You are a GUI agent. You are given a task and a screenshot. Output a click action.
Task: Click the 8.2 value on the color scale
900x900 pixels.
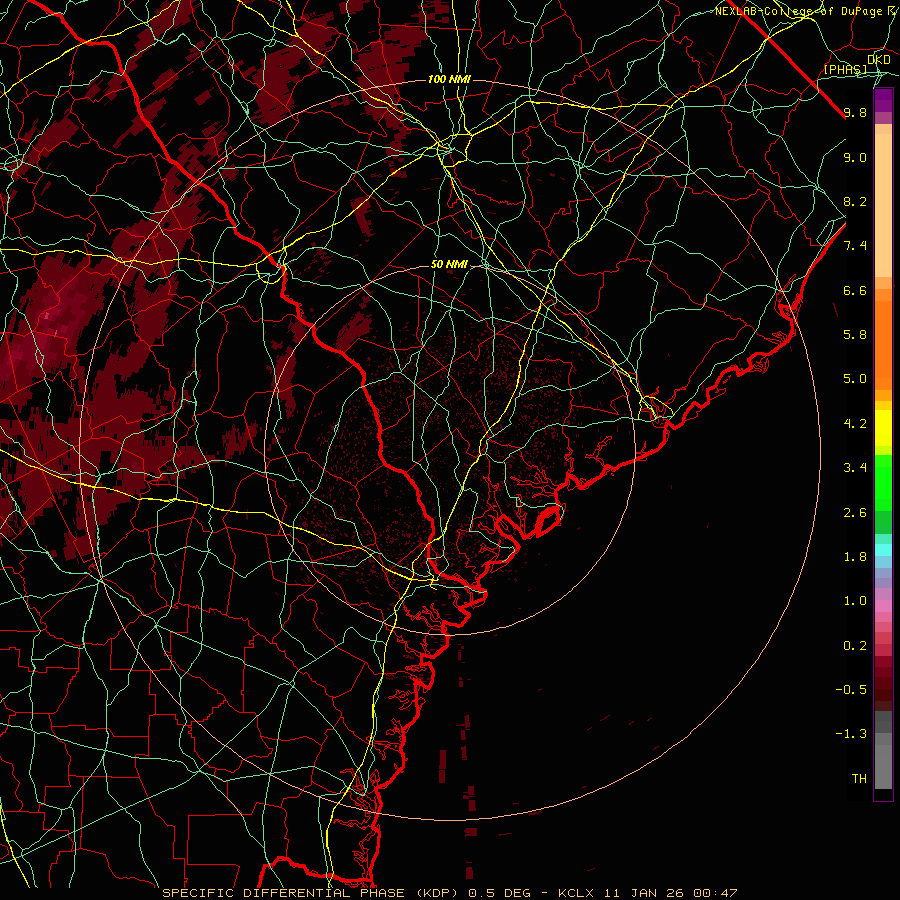(x=855, y=201)
